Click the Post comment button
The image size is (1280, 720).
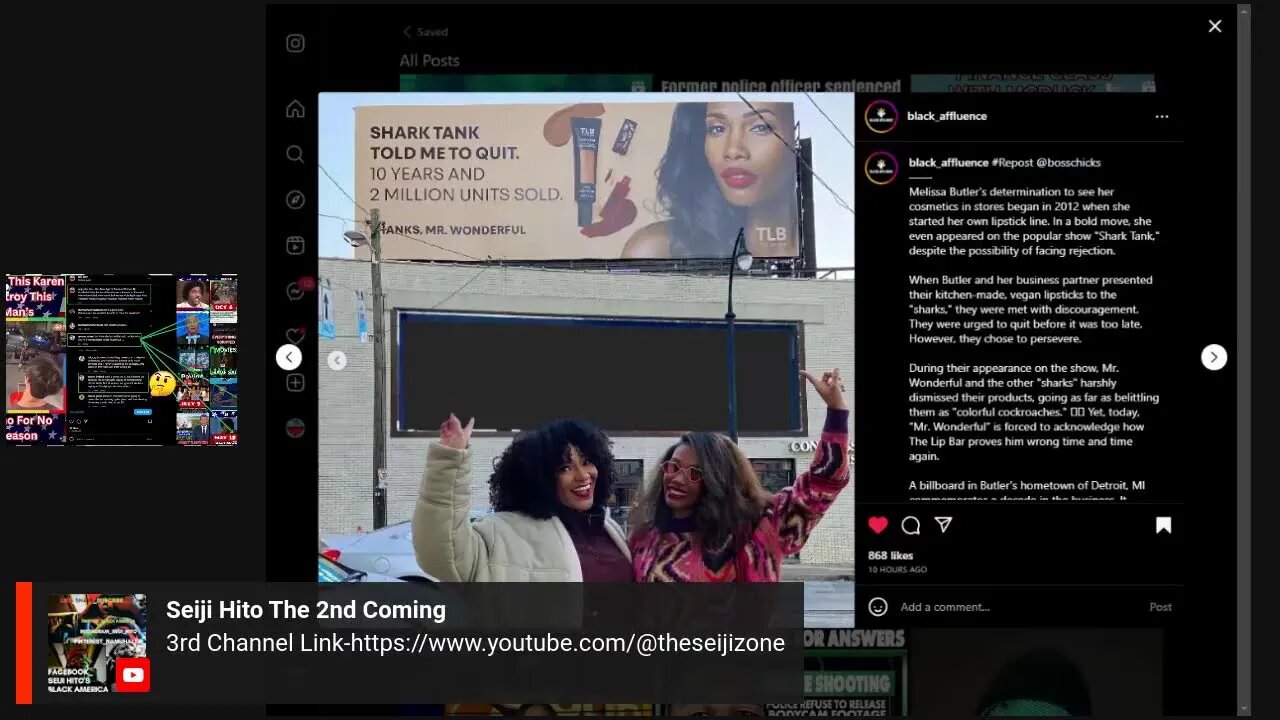1160,607
